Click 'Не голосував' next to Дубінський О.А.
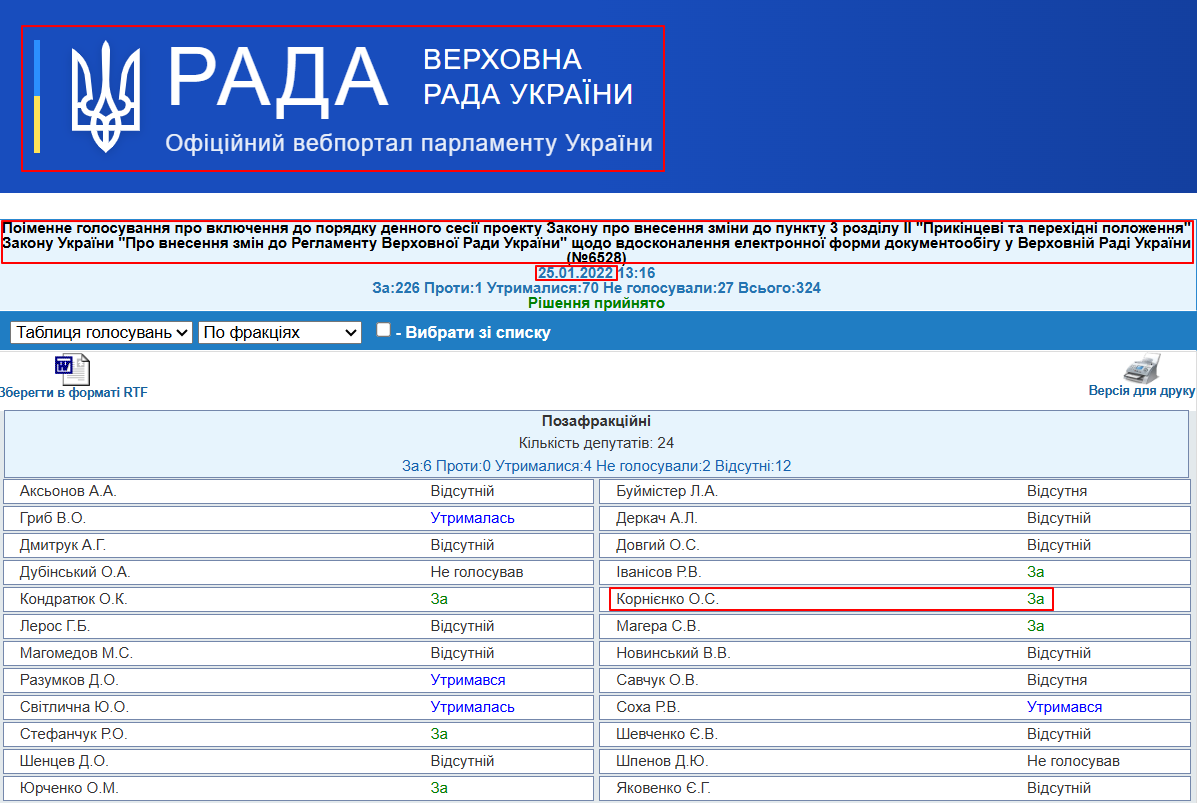Screen dimensions: 1197x803 pyautogui.click(x=476, y=572)
